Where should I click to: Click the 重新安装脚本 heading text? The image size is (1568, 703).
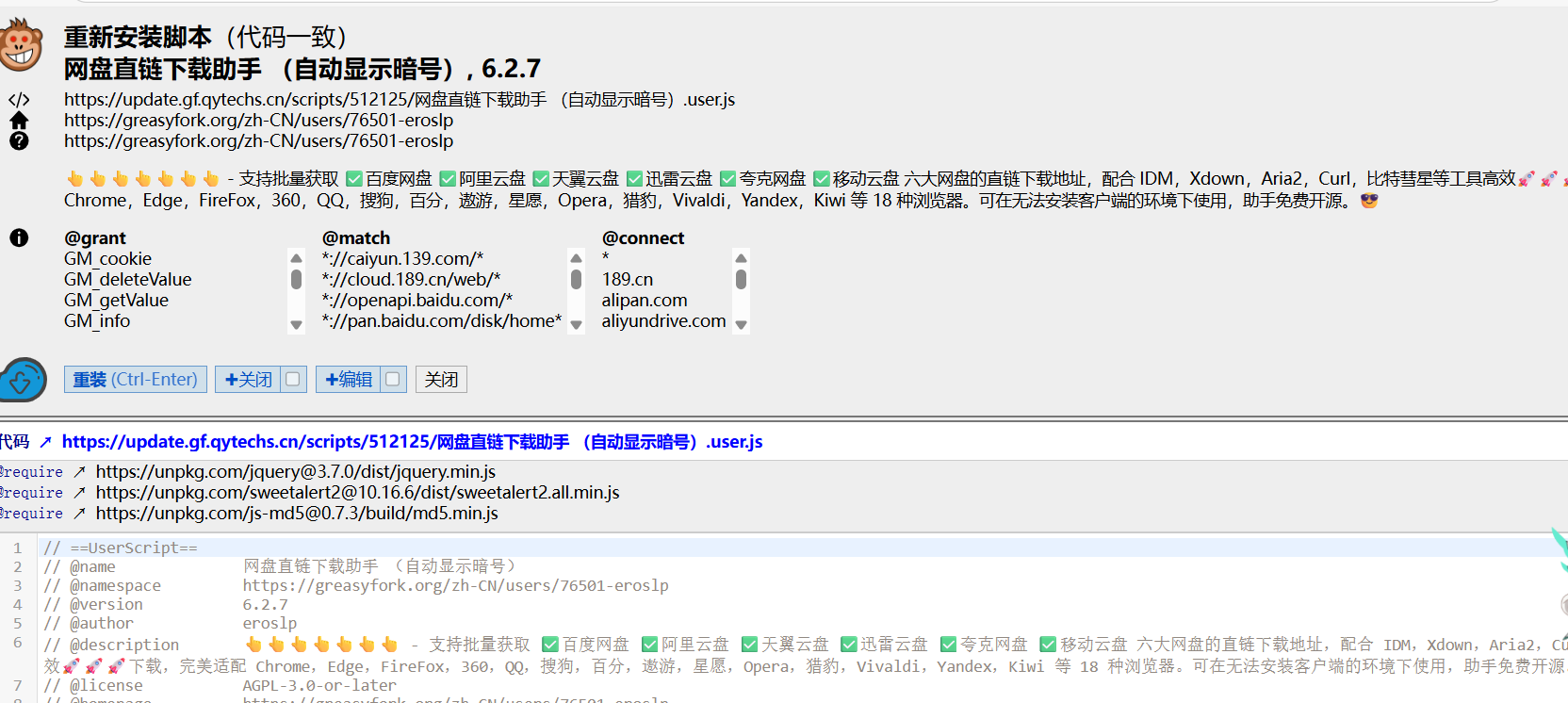tap(138, 37)
